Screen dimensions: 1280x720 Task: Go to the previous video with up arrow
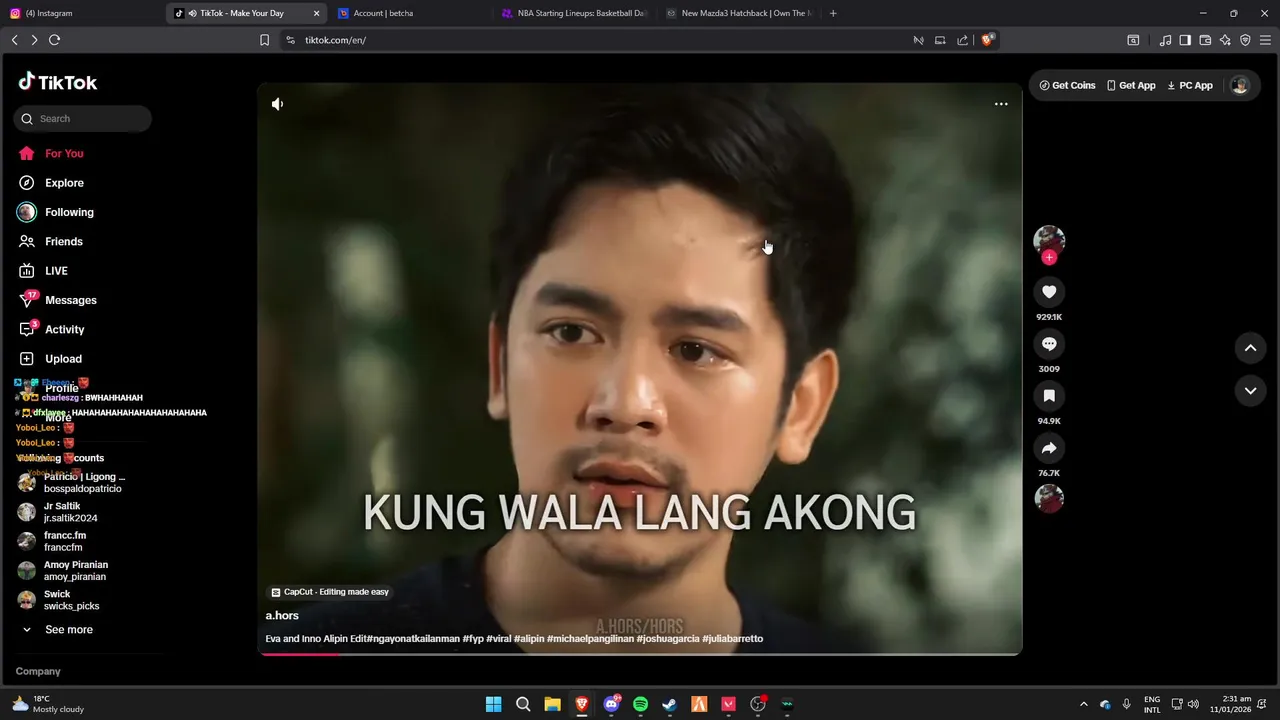[x=1250, y=348]
